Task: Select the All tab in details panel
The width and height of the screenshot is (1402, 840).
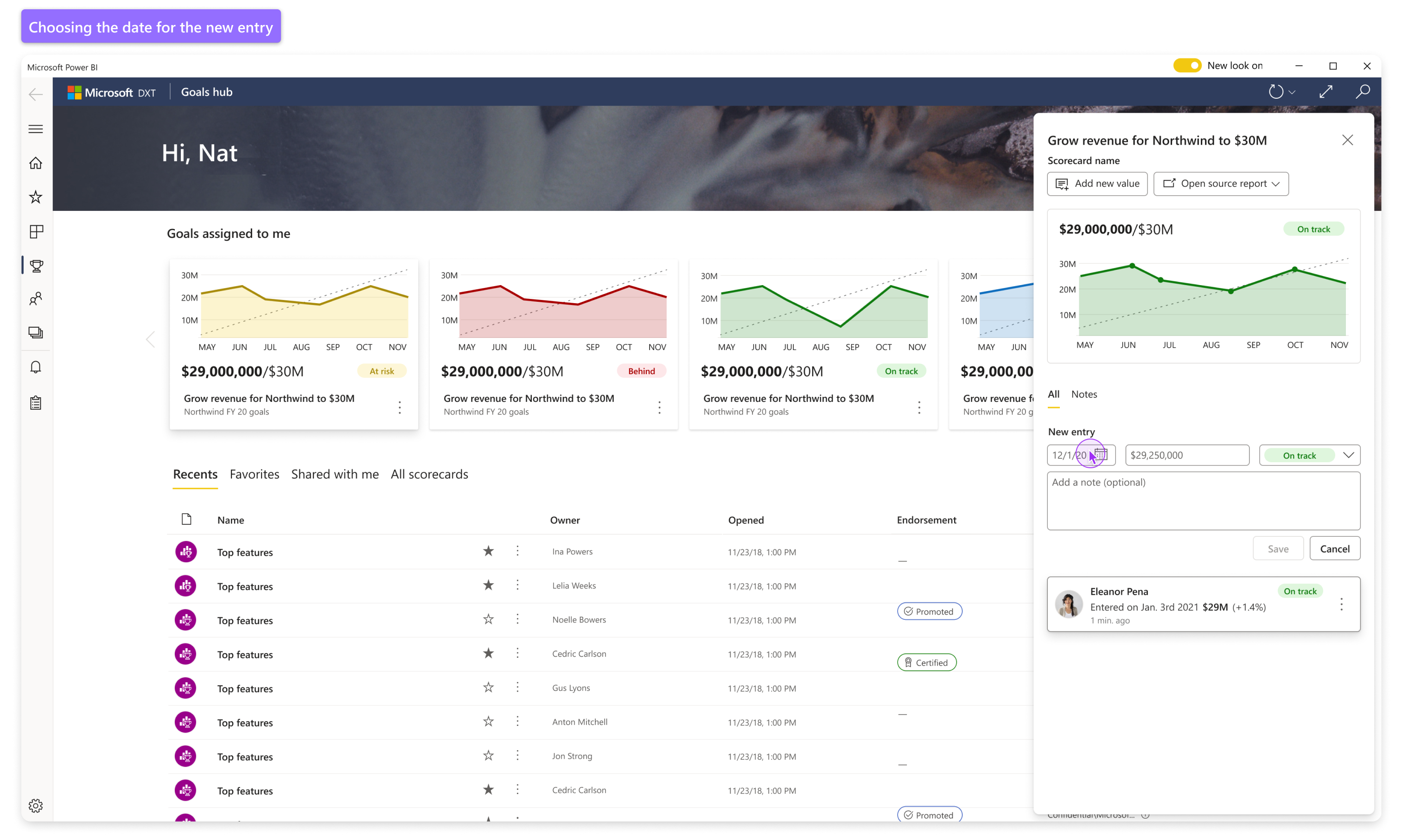Action: tap(1053, 394)
